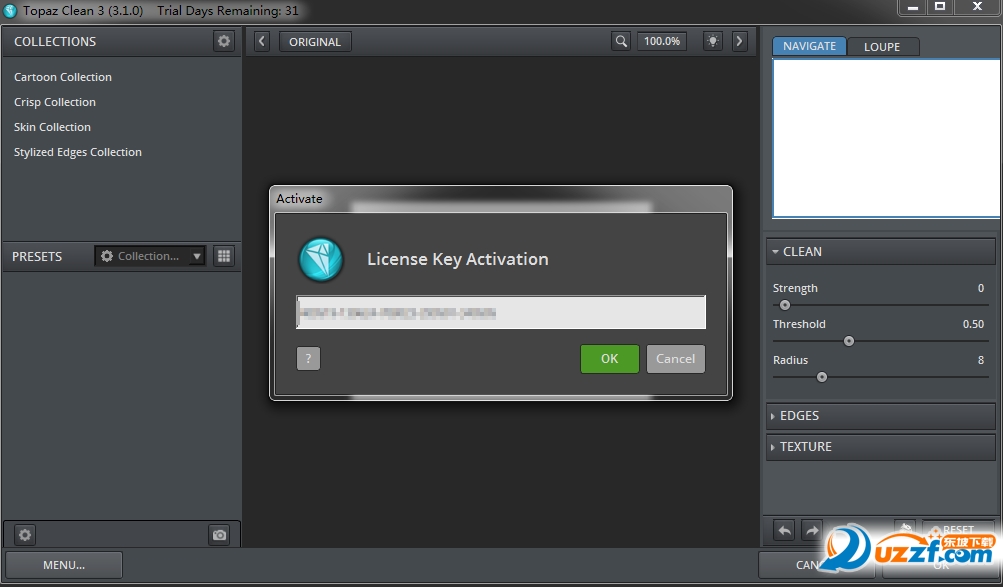
Task: Click the Radius slider handle
Action: [x=822, y=377]
